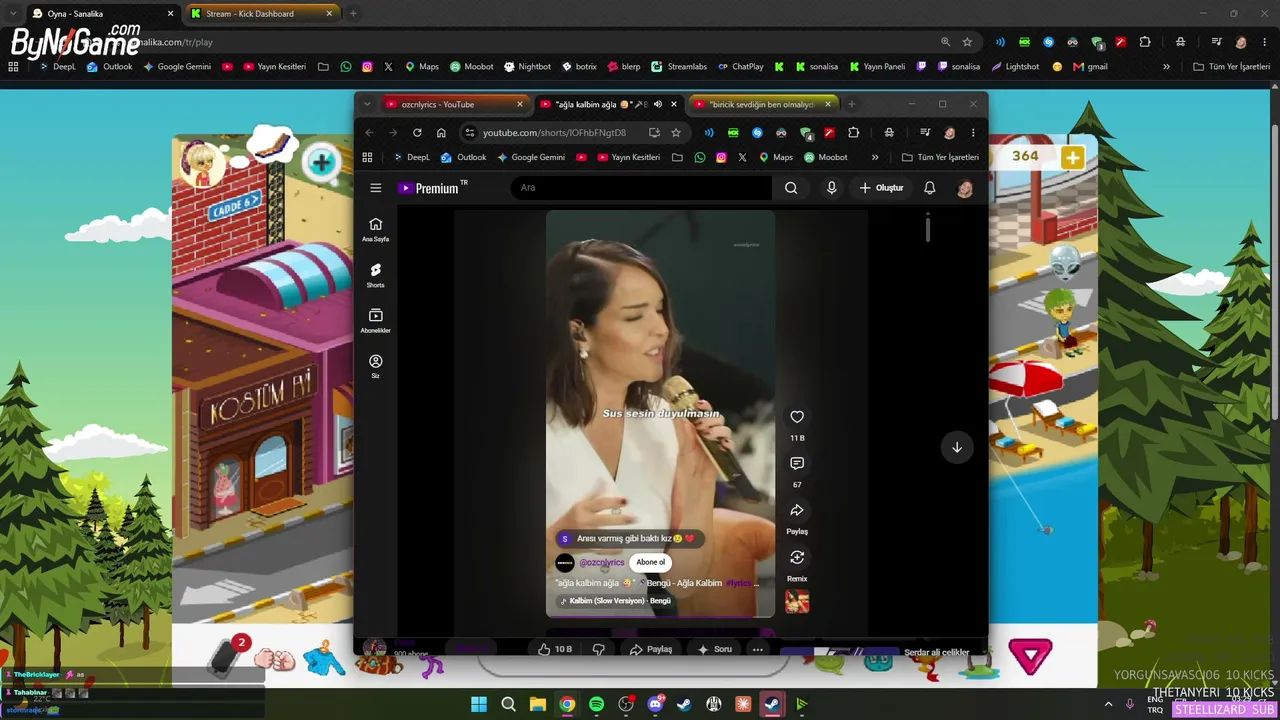This screenshot has width=1280, height=720.
Task: Open the short's sound thumbnail
Action: (x=797, y=602)
